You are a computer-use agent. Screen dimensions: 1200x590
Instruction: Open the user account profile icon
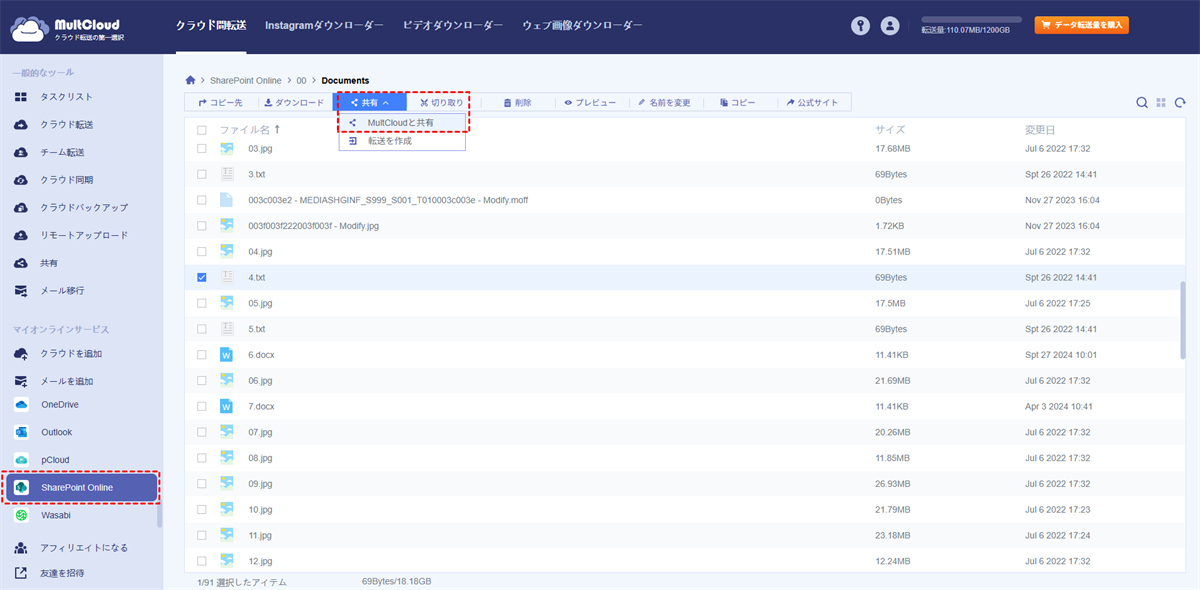pyautogui.click(x=889, y=26)
